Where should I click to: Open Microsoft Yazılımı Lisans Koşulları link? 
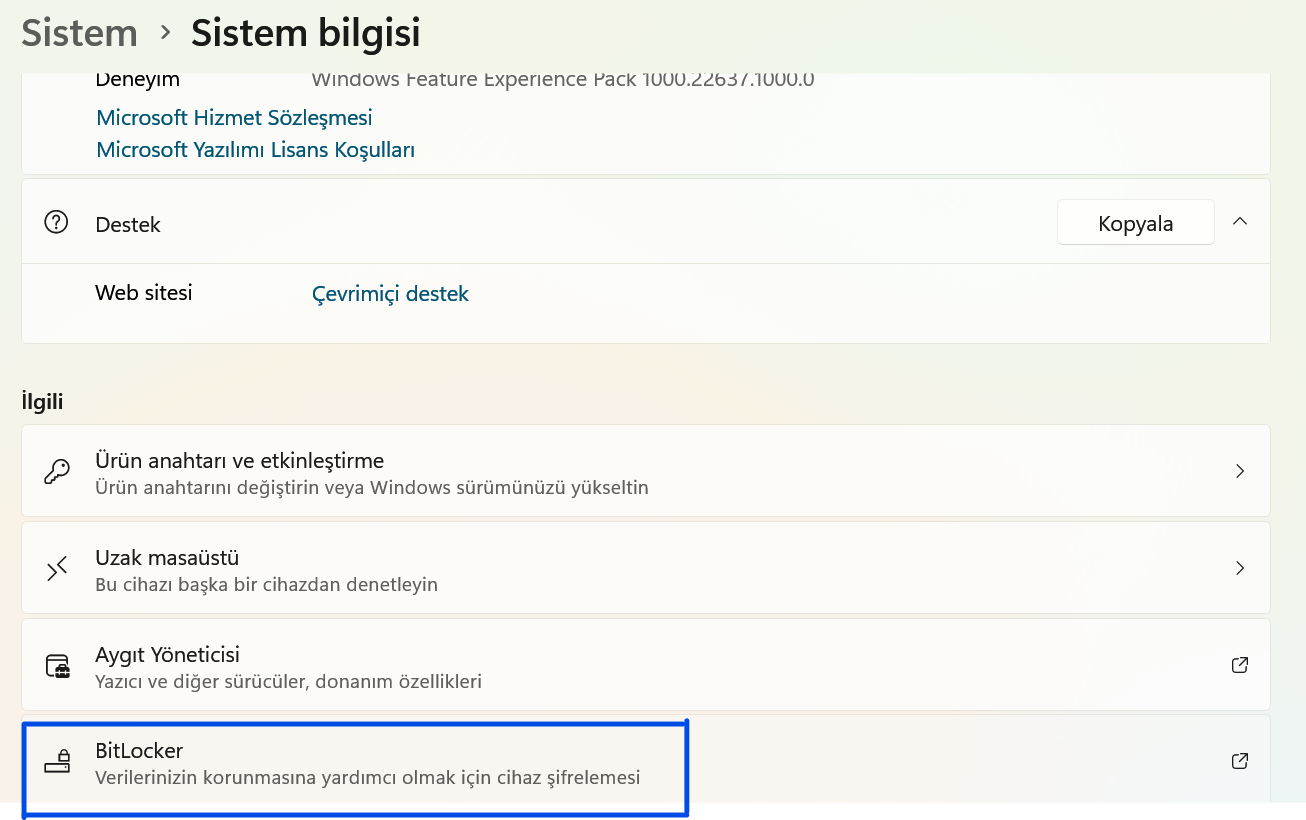[255, 150]
